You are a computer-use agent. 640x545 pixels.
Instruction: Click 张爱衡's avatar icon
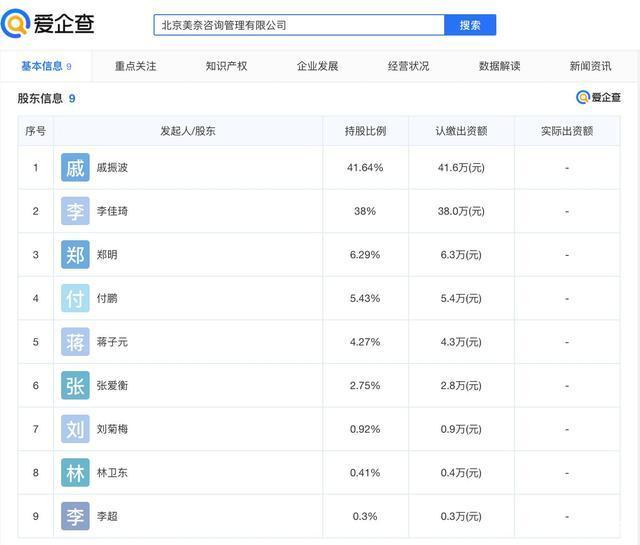75,385
